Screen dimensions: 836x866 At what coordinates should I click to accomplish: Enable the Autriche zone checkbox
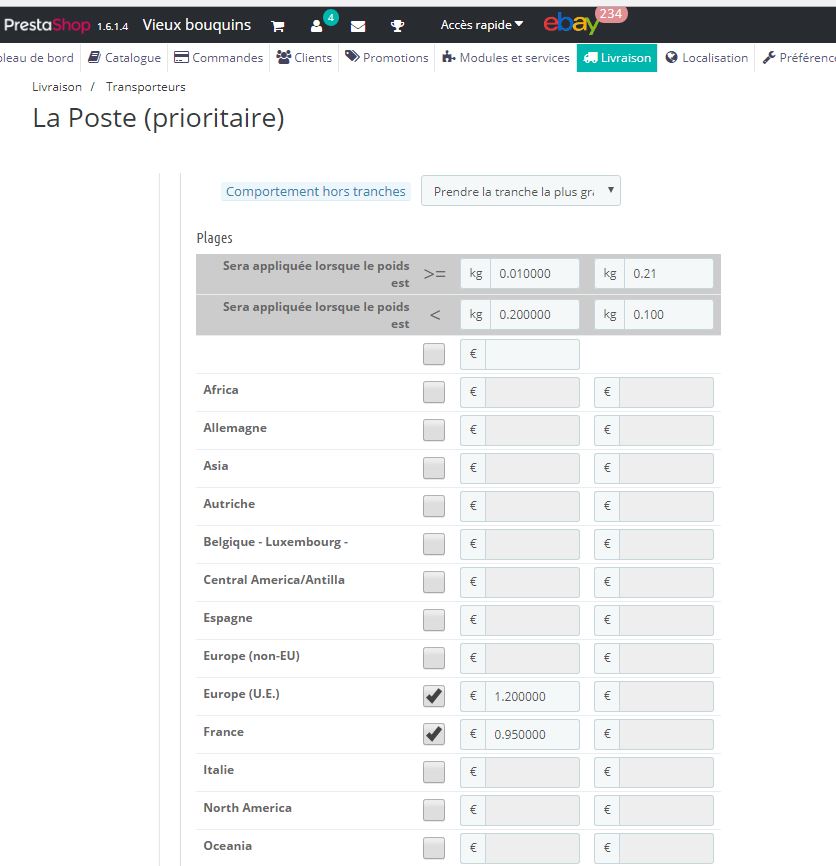point(434,506)
